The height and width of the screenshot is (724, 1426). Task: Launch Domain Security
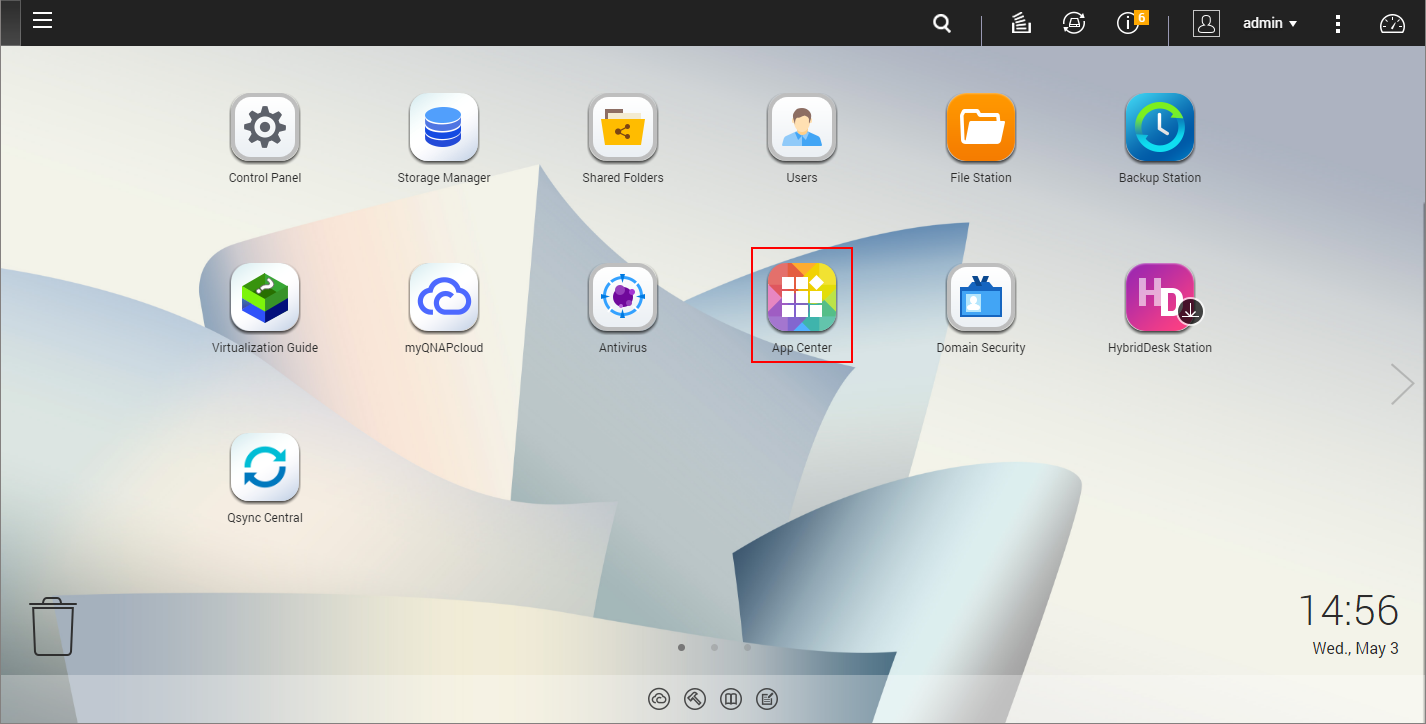(980, 295)
